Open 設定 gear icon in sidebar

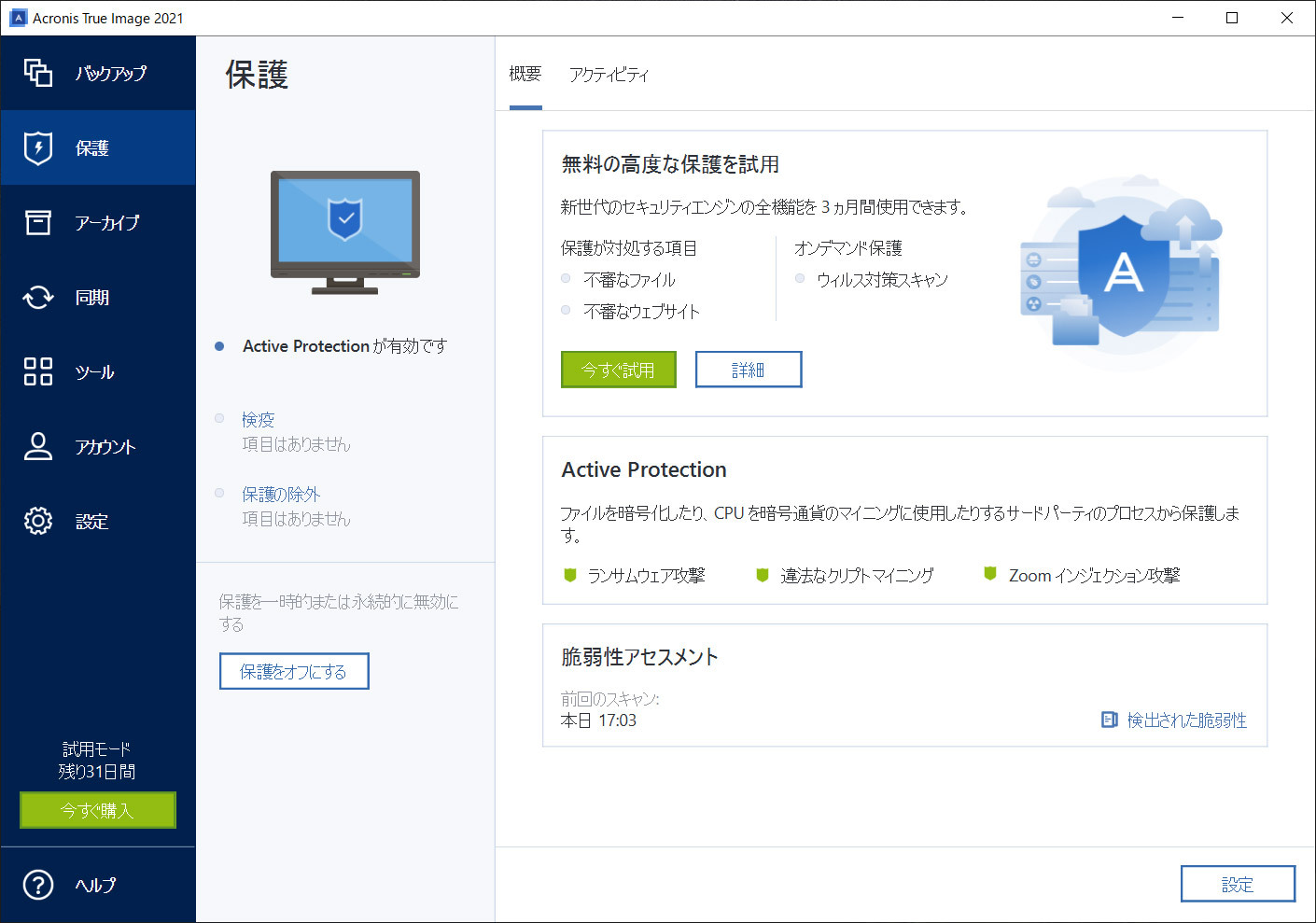(38, 521)
